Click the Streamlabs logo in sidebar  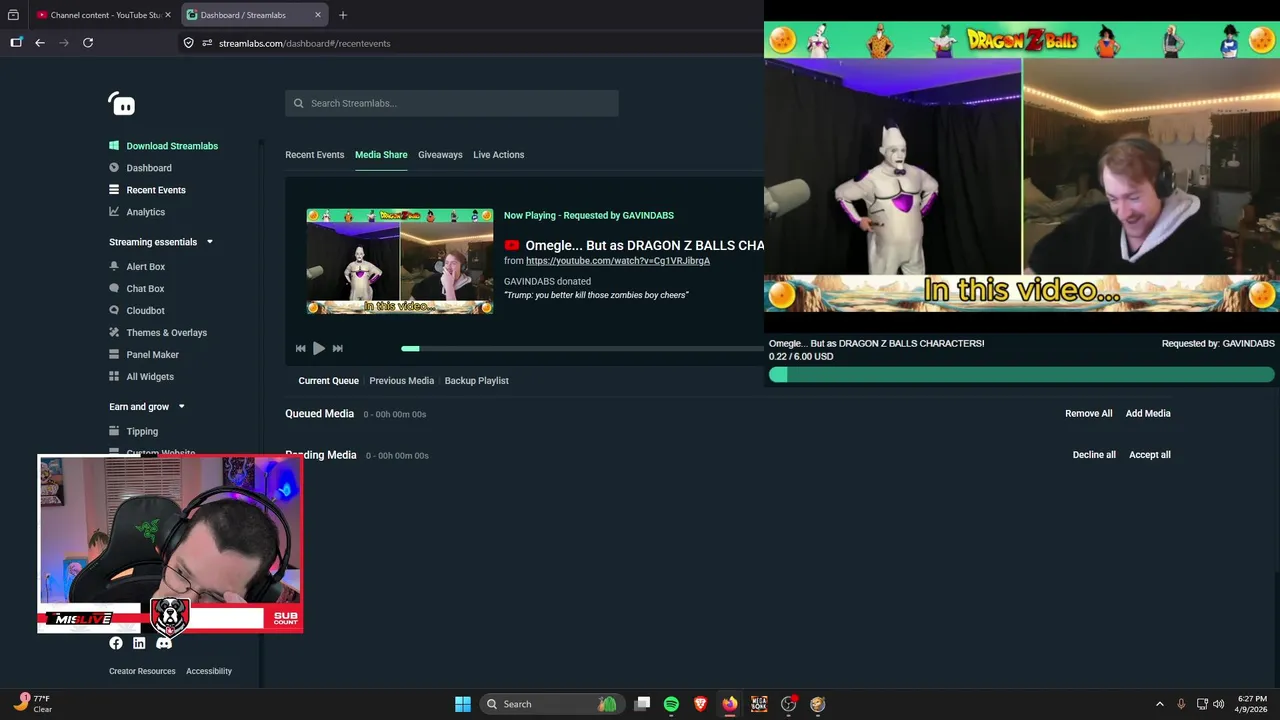click(x=121, y=104)
